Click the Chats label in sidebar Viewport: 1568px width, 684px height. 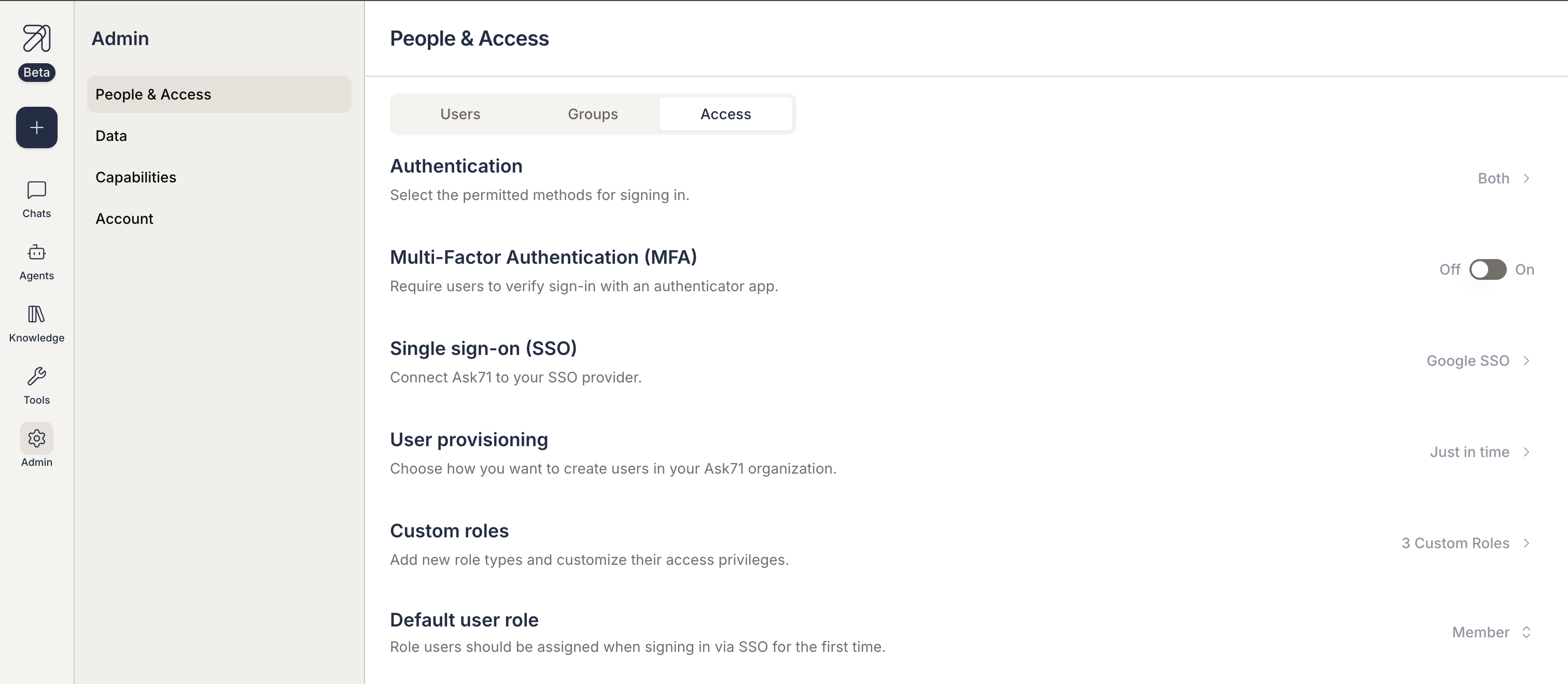click(x=36, y=213)
